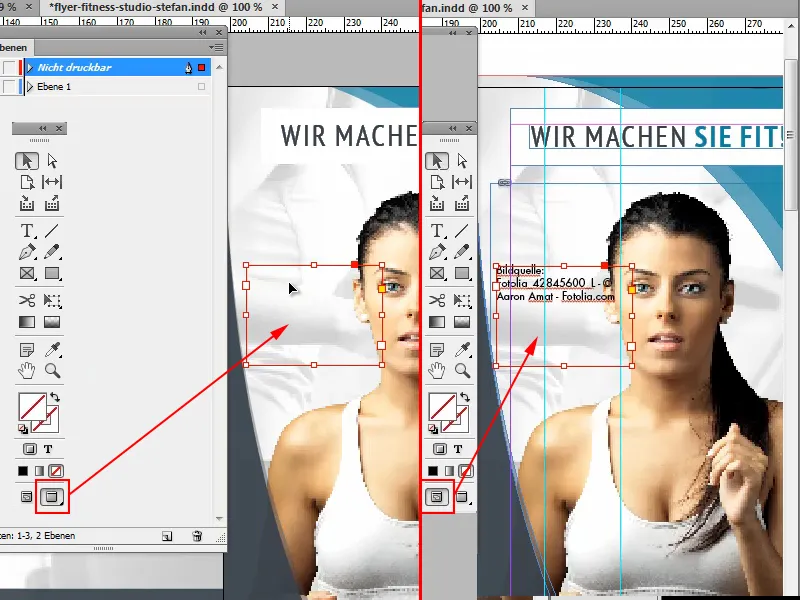
Task: Enable Normal view mode in the right toolbox
Action: [x=437, y=496]
